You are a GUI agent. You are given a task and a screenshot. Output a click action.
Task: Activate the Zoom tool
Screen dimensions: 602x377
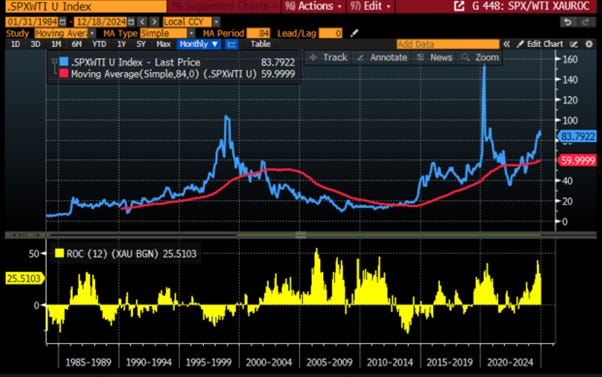pyautogui.click(x=480, y=58)
